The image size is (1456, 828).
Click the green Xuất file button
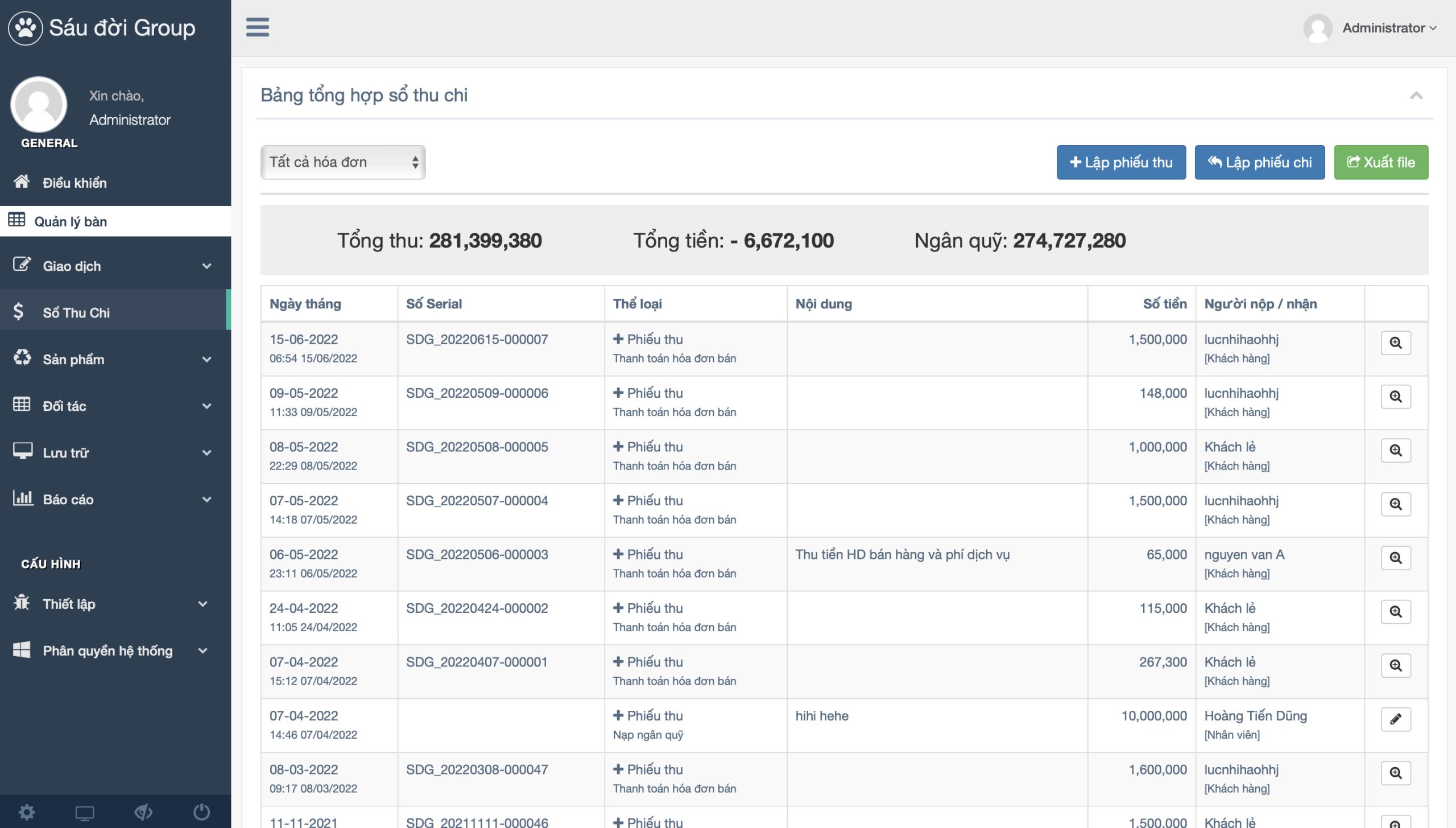pyautogui.click(x=1380, y=162)
